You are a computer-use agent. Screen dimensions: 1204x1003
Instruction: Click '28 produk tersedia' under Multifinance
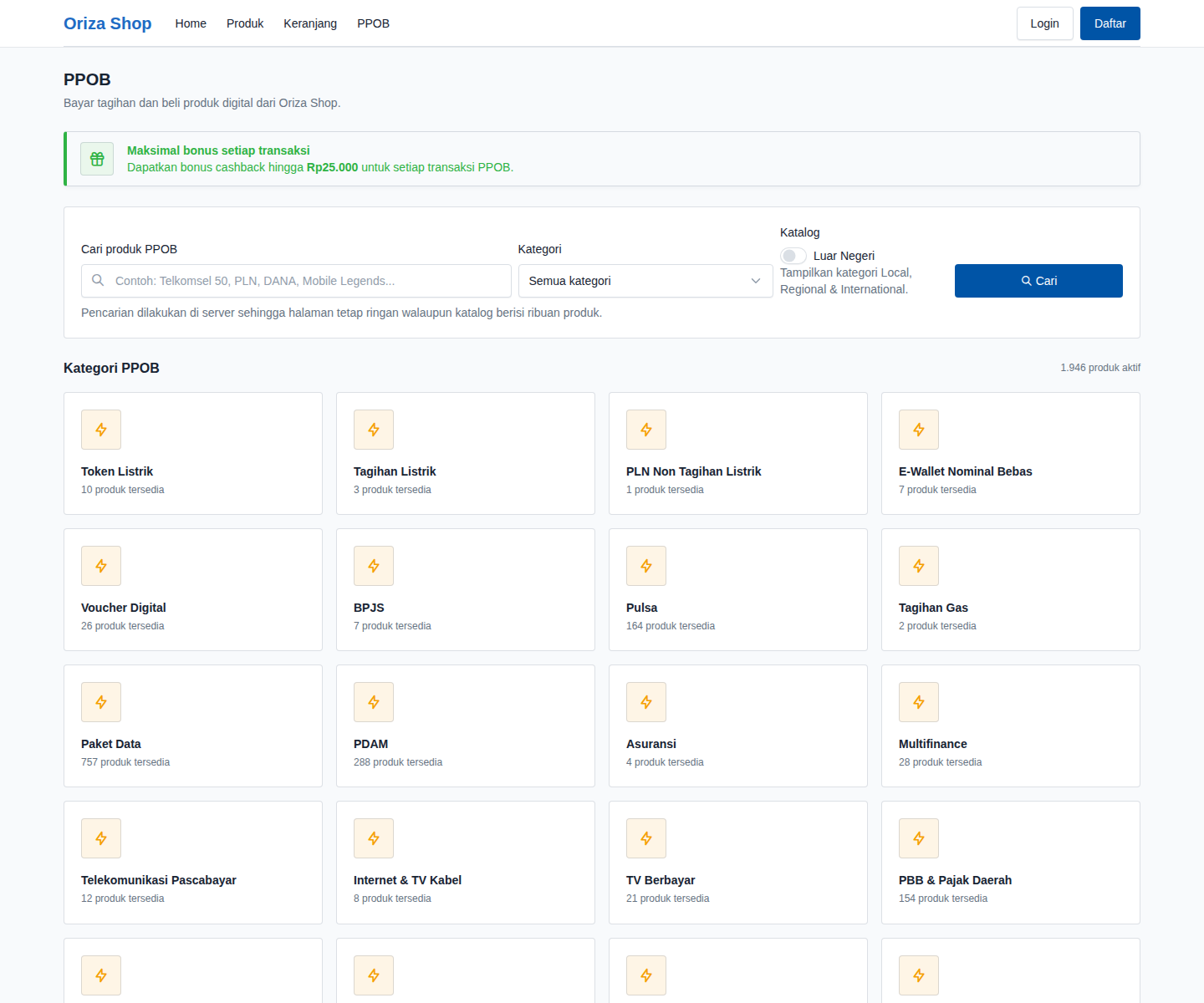941,762
